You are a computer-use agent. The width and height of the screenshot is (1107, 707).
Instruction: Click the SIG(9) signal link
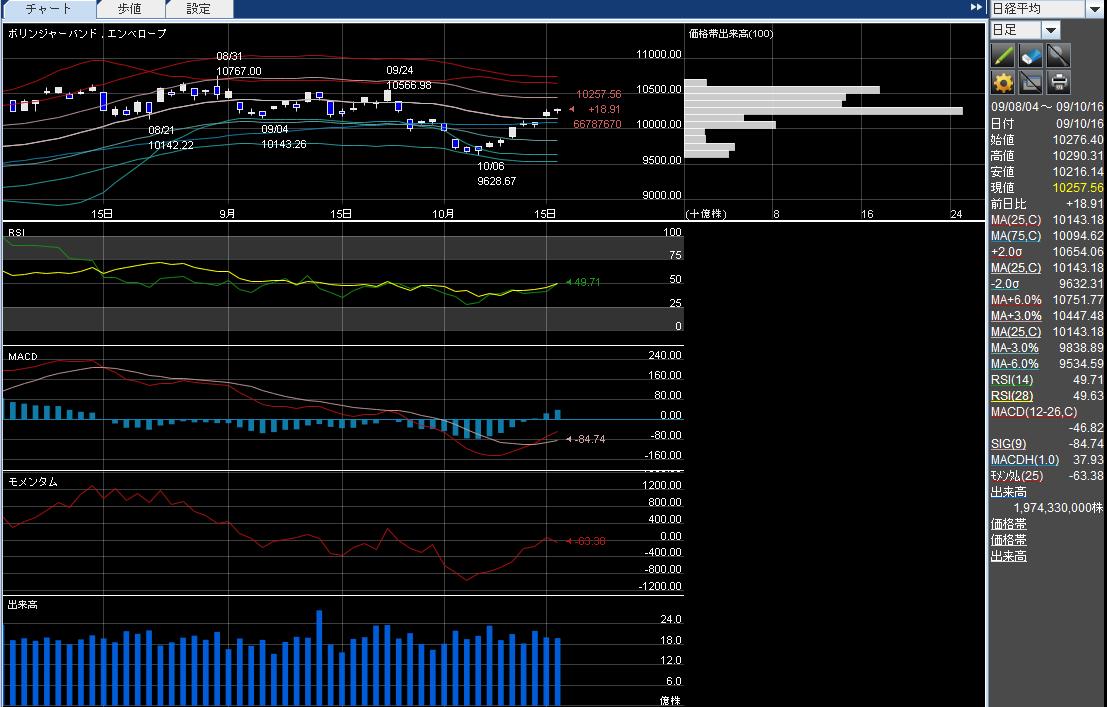[1006, 444]
